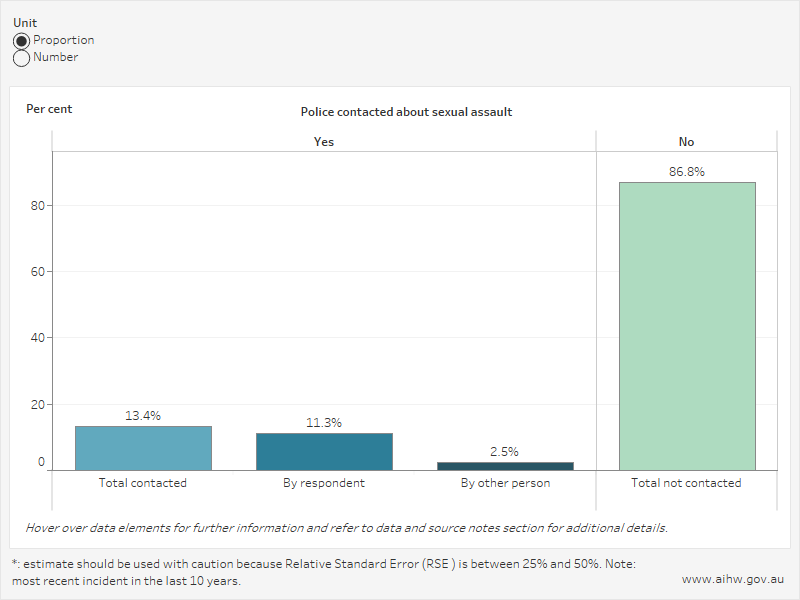The image size is (800, 600).
Task: Click the By other person axis label
Action: point(505,483)
